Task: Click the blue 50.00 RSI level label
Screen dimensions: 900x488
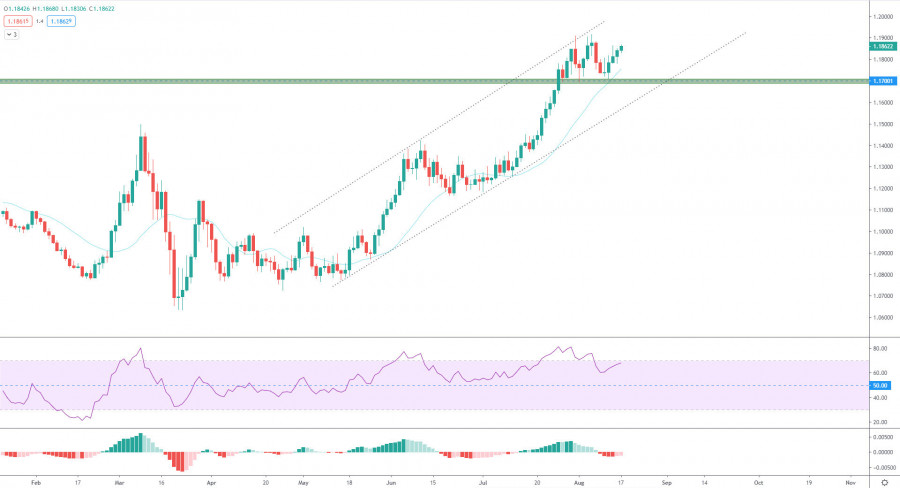Action: 882,385
